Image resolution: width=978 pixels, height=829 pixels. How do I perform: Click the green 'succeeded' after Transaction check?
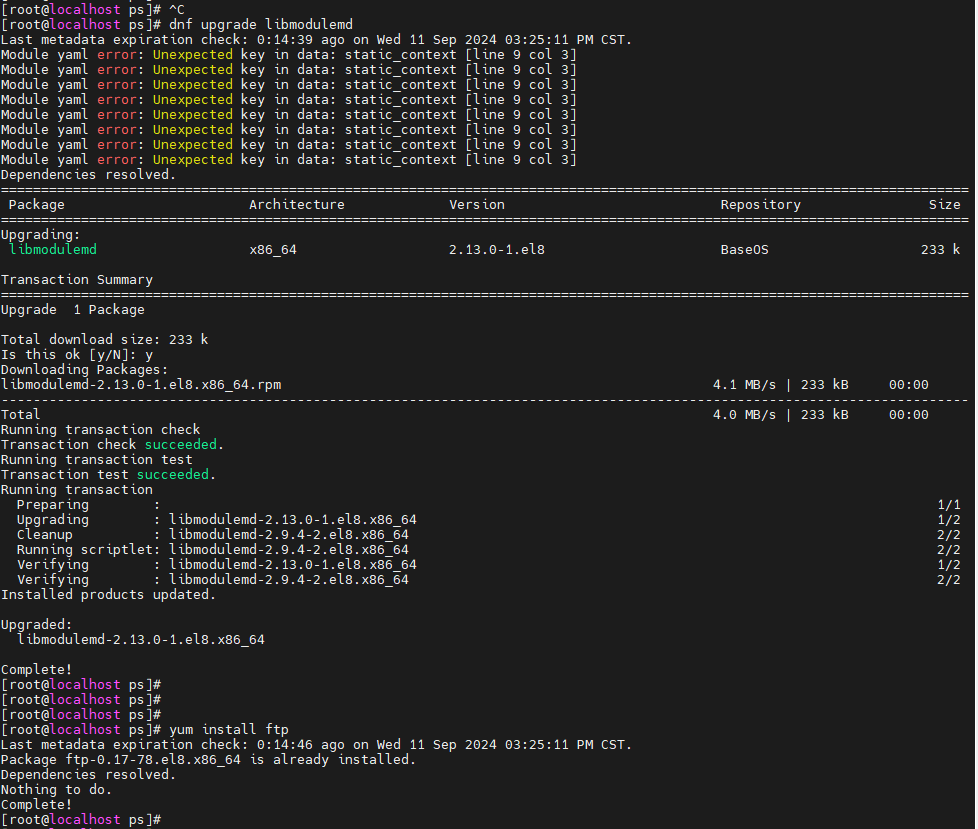[x=180, y=444]
